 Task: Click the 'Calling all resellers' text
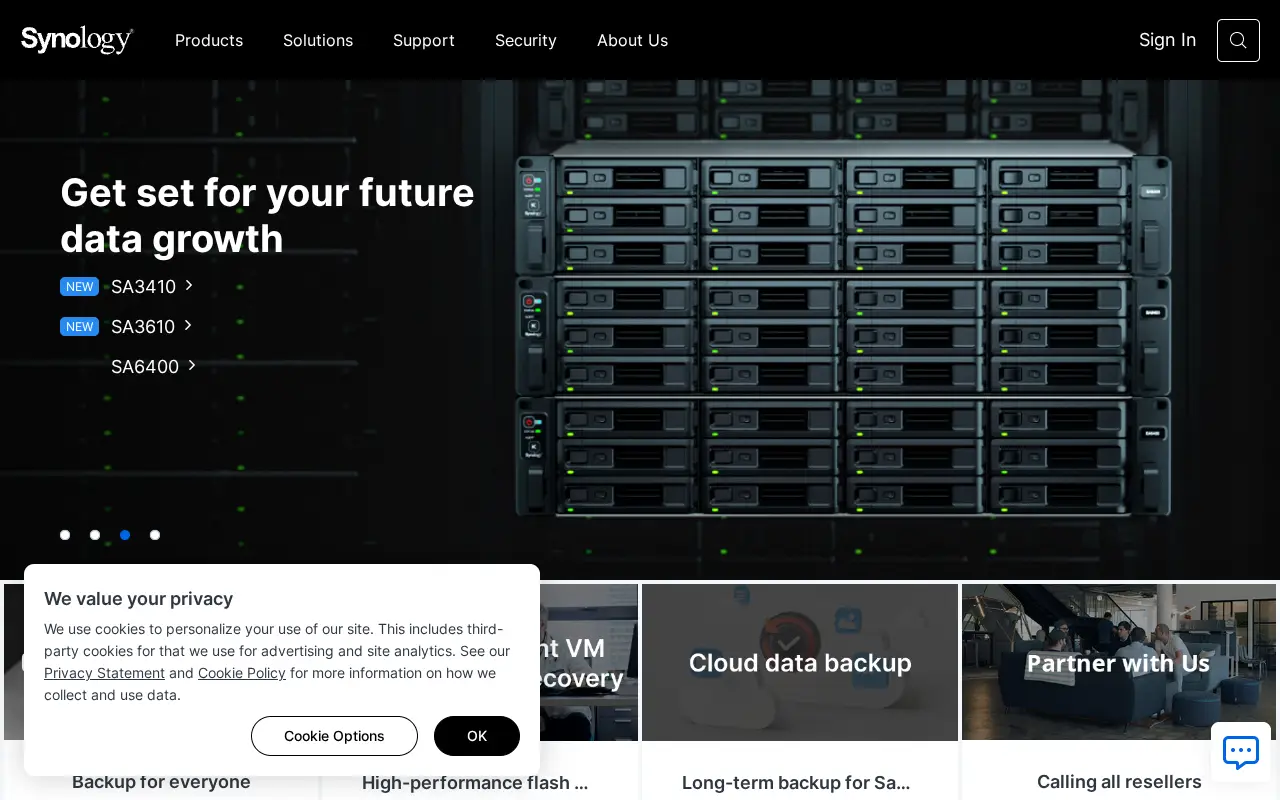(x=1119, y=782)
